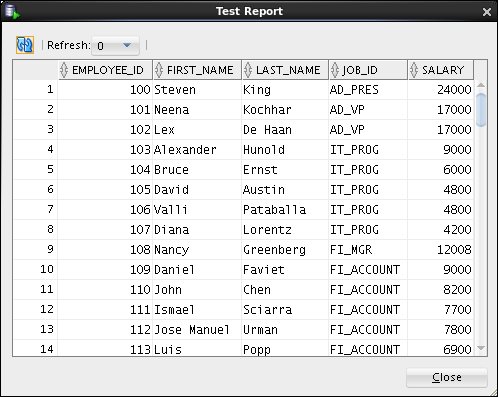Select first name cell John
Screen dimensions: 498x397
click(x=197, y=290)
